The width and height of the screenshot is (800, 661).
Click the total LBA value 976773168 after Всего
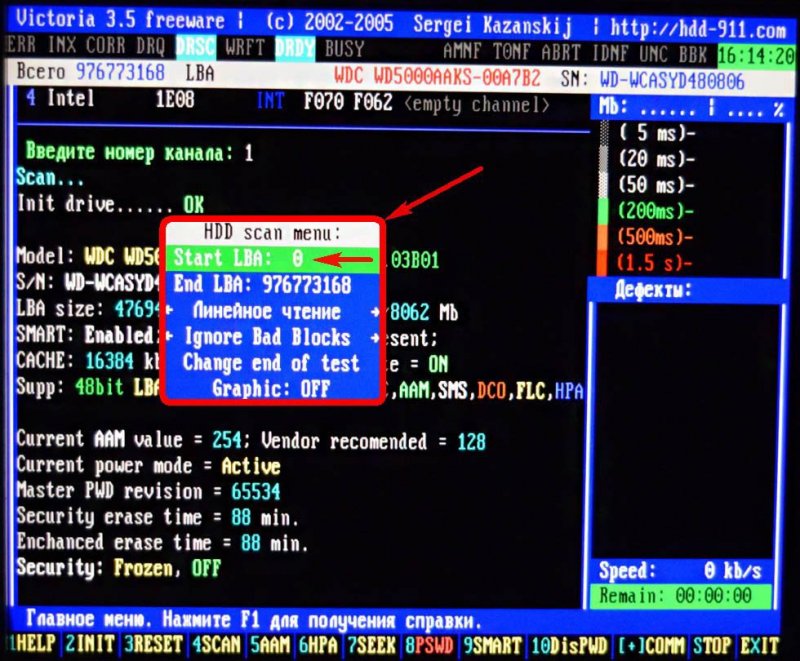coord(120,72)
